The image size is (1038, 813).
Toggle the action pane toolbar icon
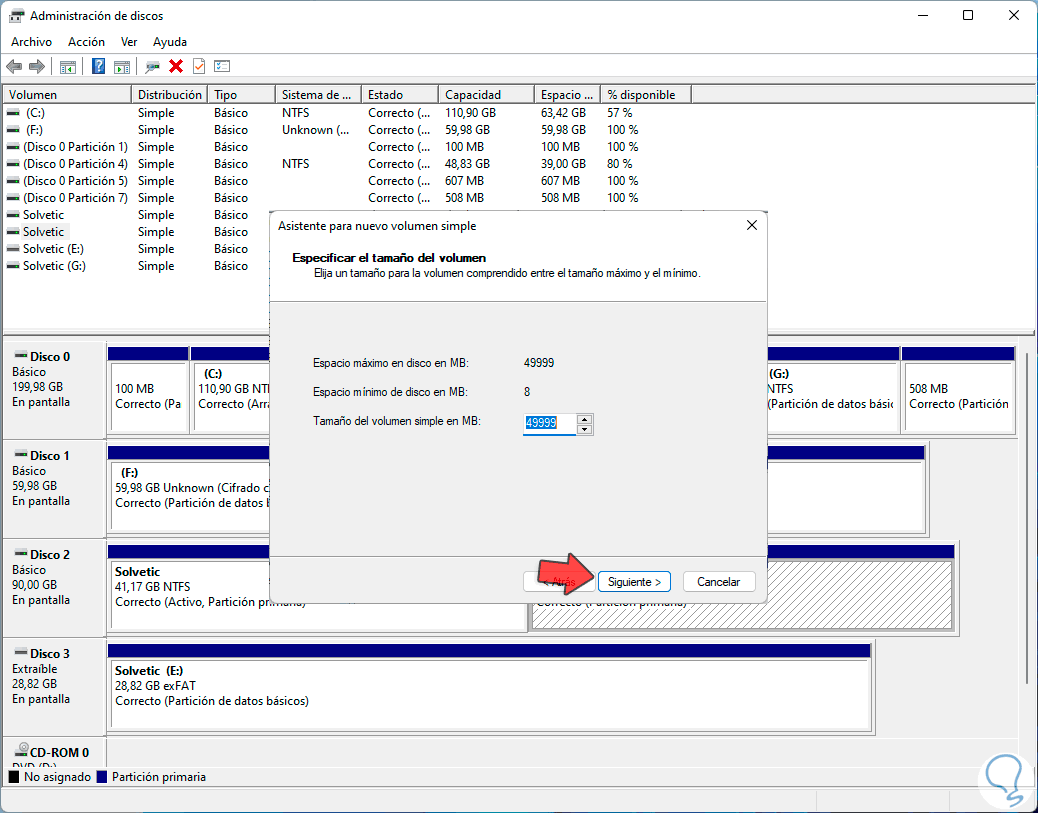(x=122, y=66)
